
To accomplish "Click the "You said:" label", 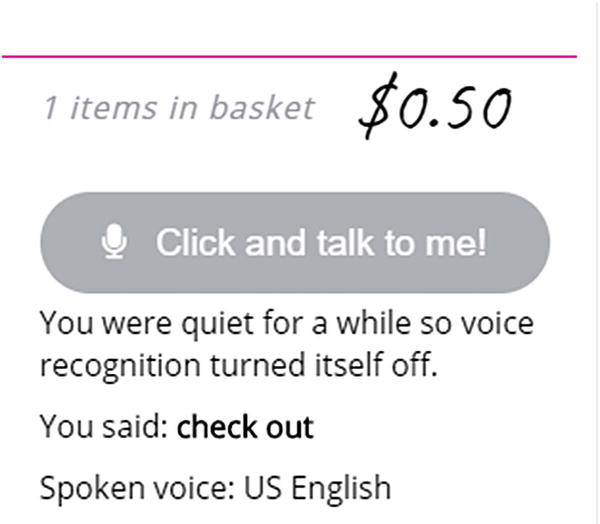I will (x=104, y=428).
